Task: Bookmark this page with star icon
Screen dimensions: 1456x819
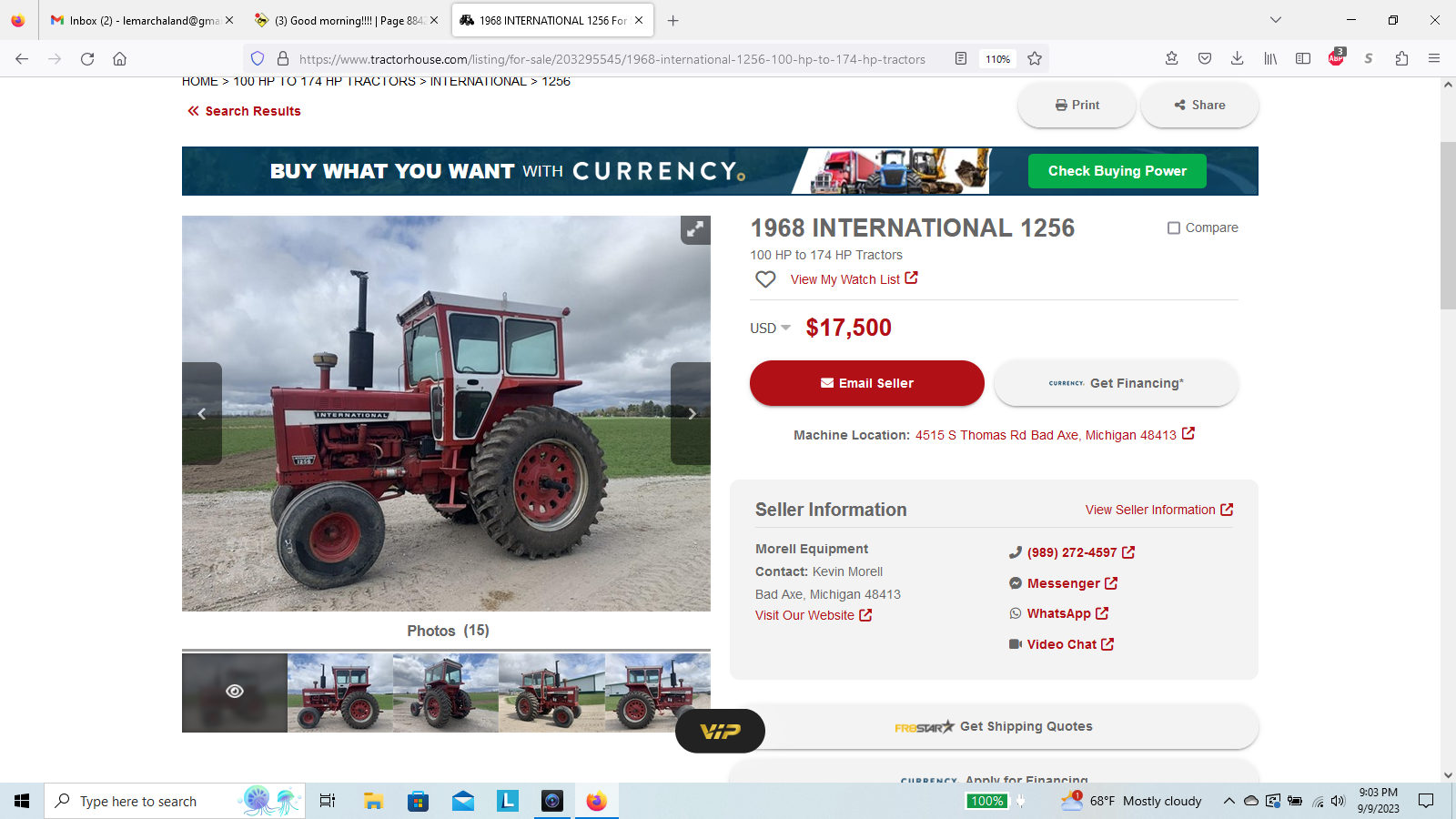Action: pos(1035,58)
